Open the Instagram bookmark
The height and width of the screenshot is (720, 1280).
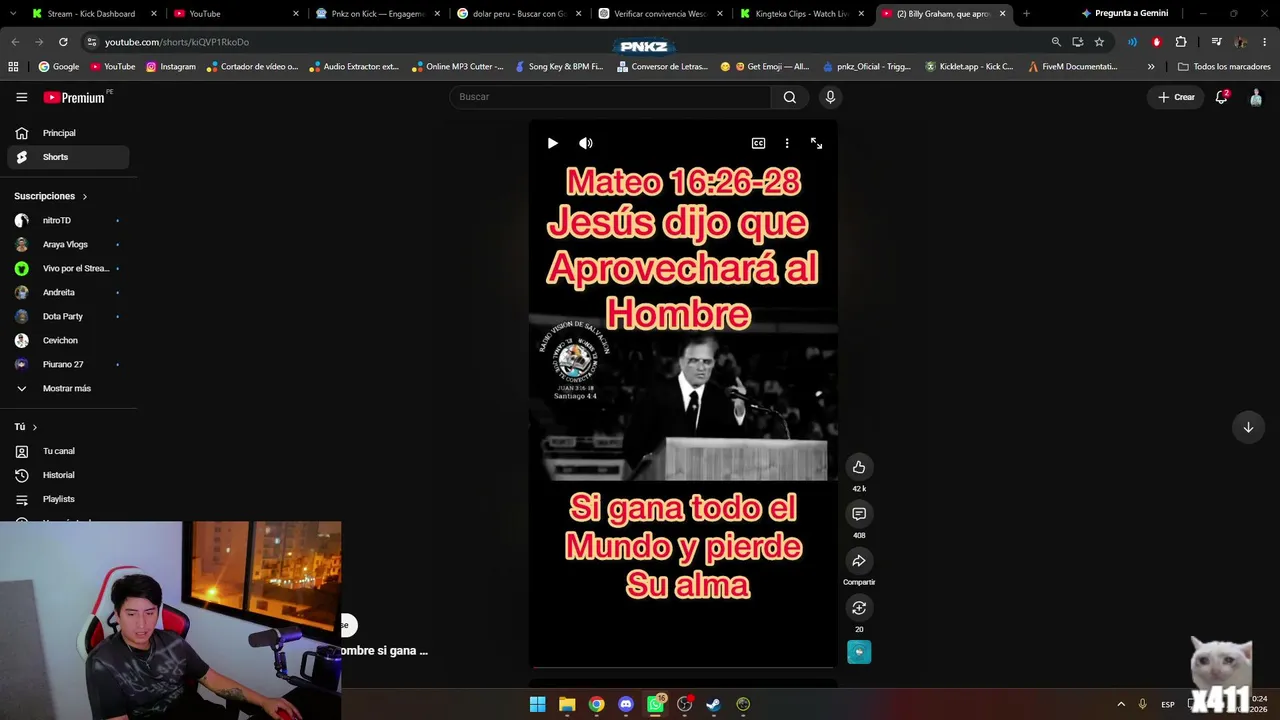(171, 67)
